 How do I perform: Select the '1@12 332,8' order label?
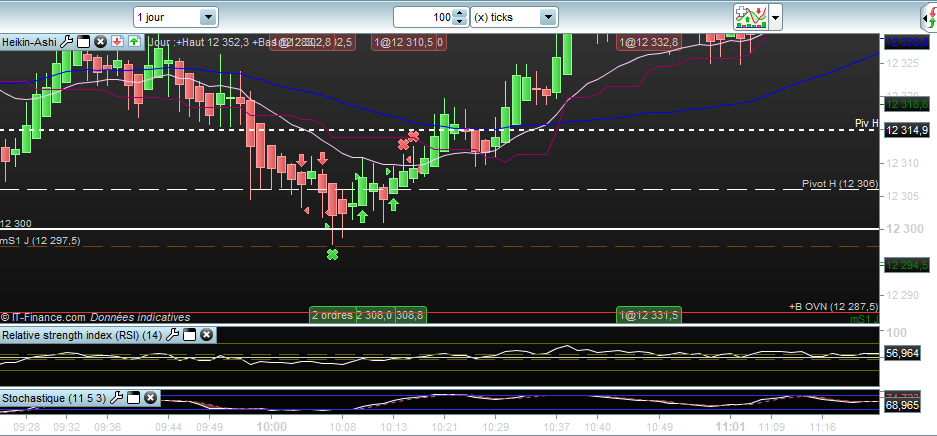point(649,42)
